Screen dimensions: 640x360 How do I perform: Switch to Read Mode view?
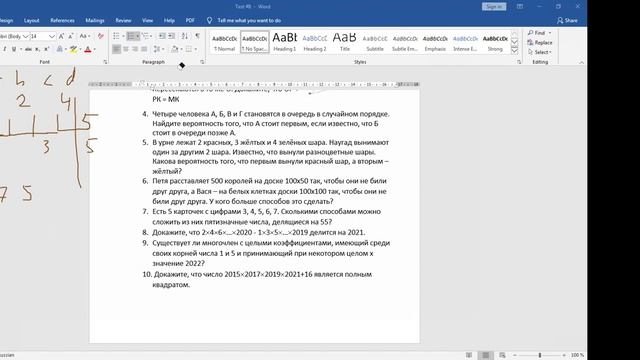coord(469,355)
